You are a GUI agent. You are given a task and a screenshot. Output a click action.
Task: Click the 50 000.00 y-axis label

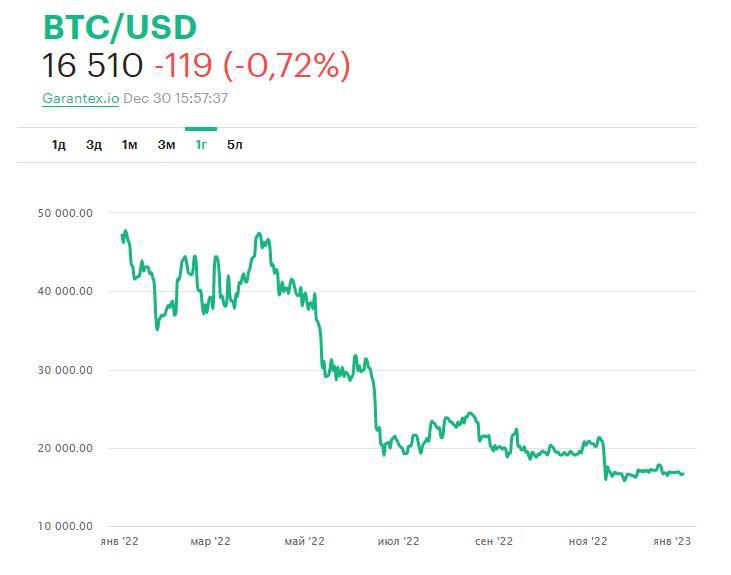point(65,213)
